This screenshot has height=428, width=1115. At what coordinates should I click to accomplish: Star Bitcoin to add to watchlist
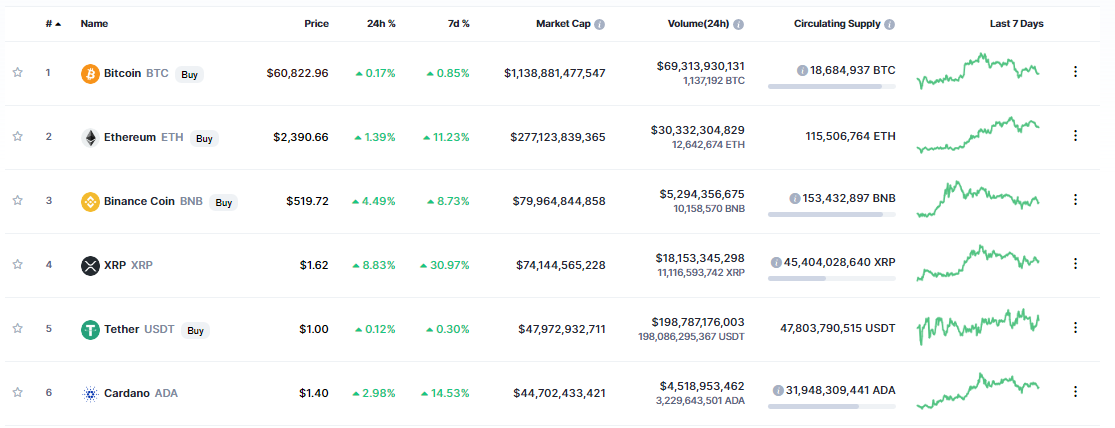[x=18, y=73]
